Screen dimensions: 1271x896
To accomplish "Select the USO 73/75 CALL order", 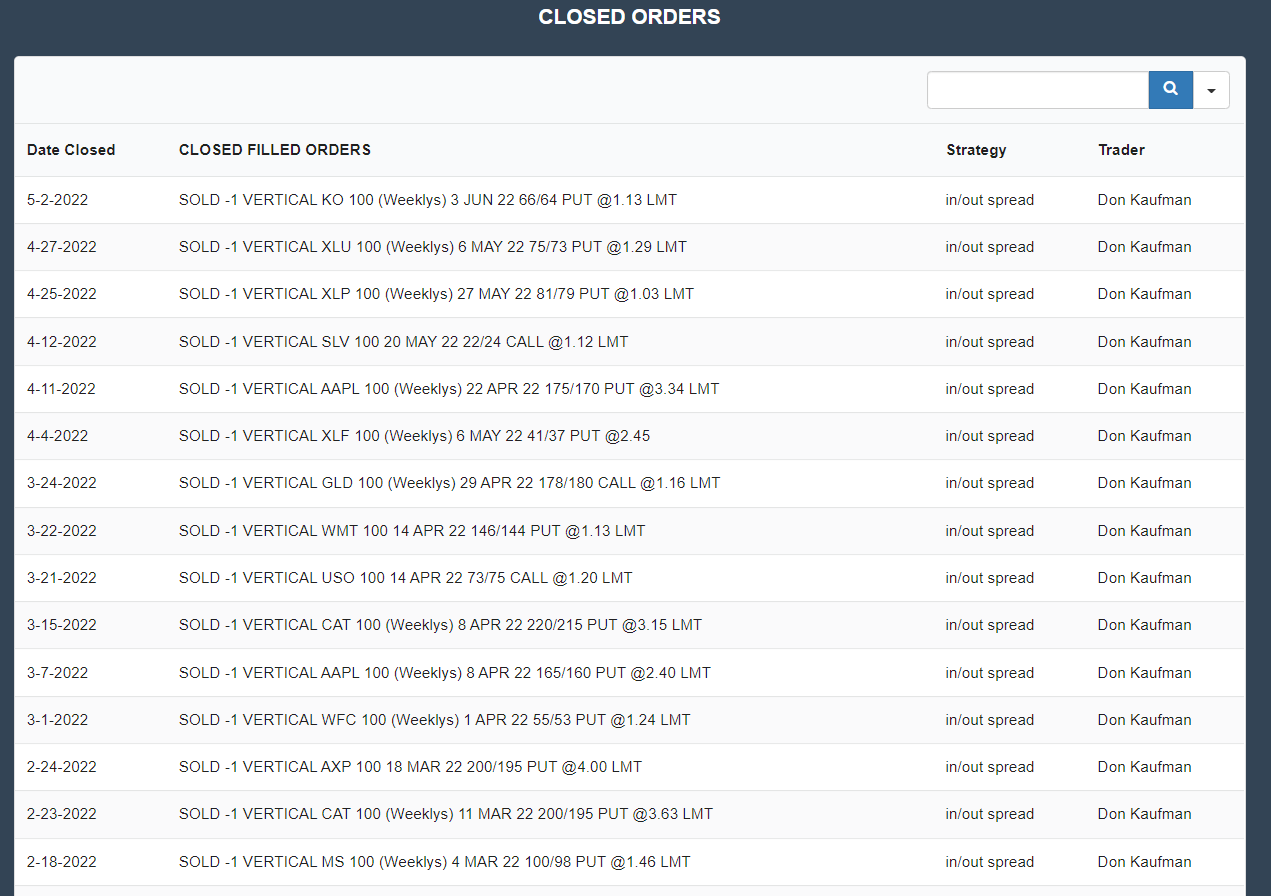I will pos(406,578).
